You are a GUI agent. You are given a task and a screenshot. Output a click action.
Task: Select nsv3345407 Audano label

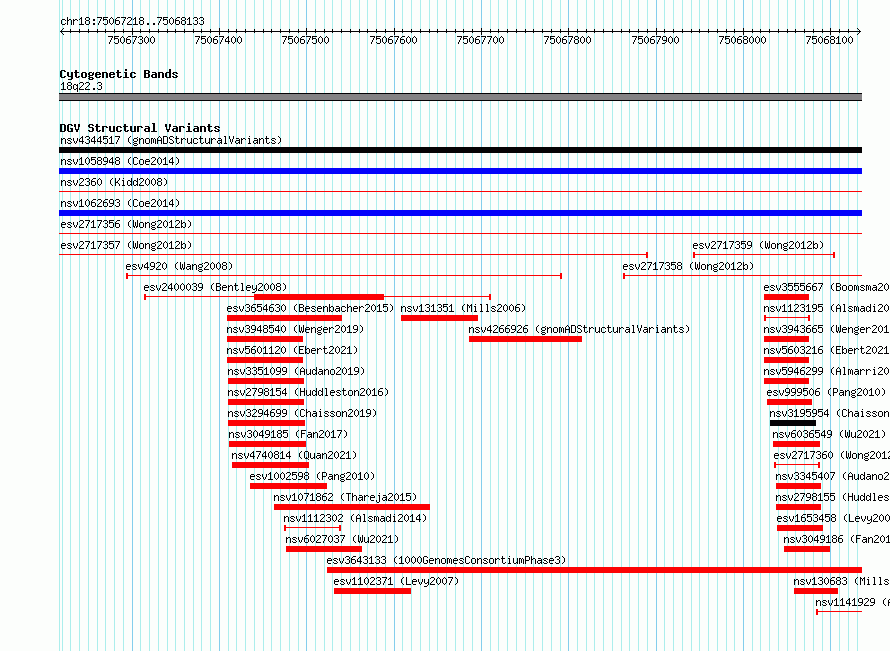833,476
